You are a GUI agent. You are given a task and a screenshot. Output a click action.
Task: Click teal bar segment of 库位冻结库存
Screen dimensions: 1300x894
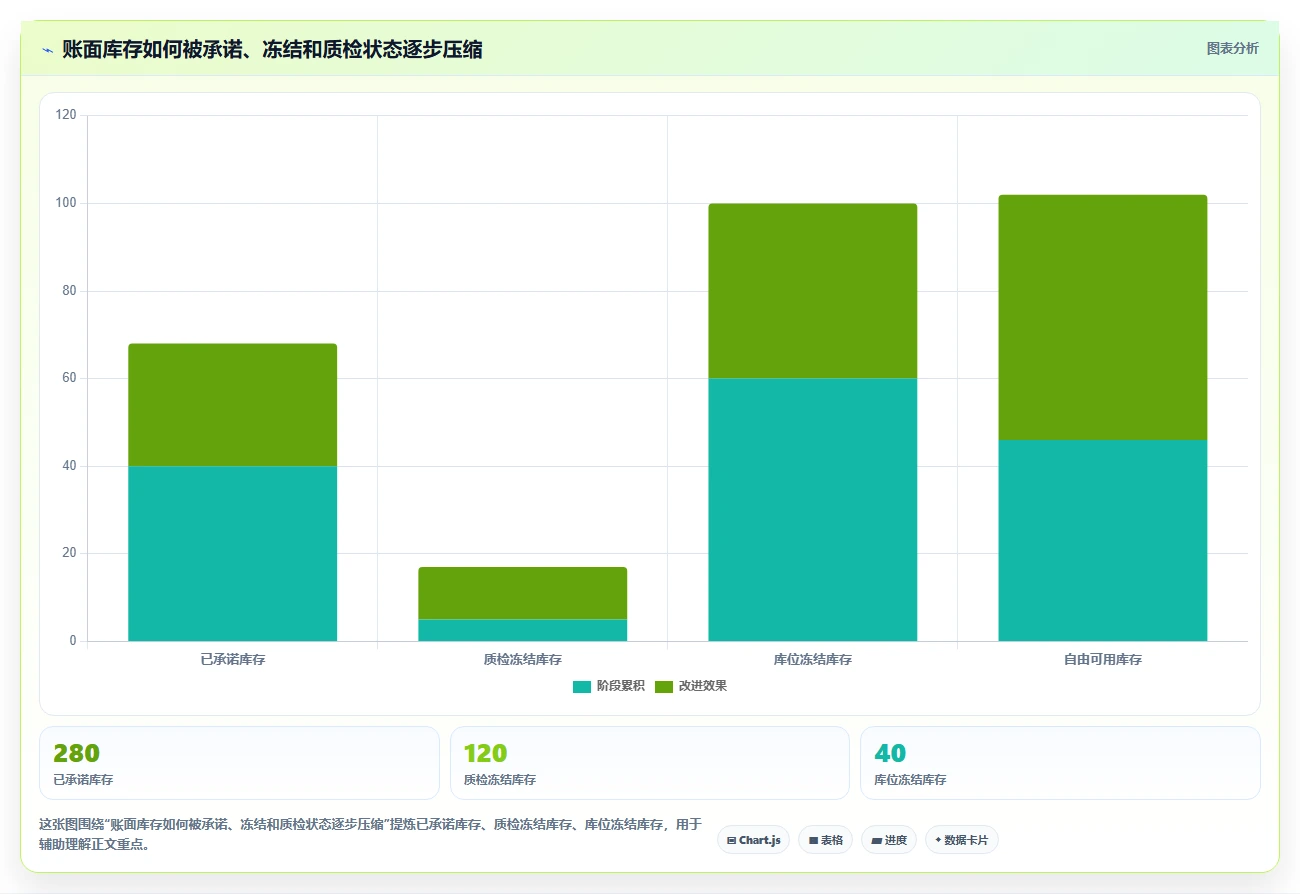(x=813, y=510)
